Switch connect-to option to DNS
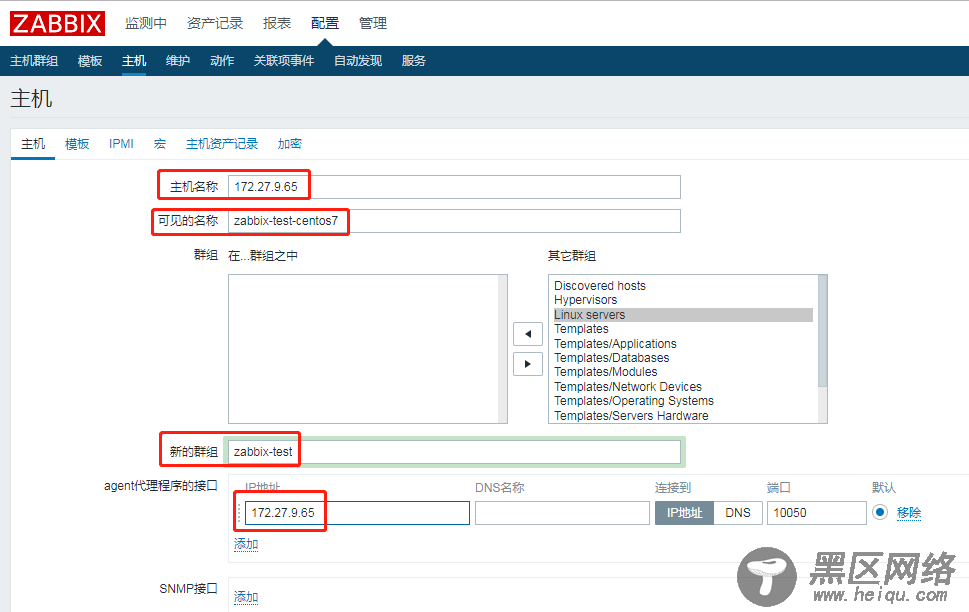This screenshot has height=612, width=969. tap(738, 513)
